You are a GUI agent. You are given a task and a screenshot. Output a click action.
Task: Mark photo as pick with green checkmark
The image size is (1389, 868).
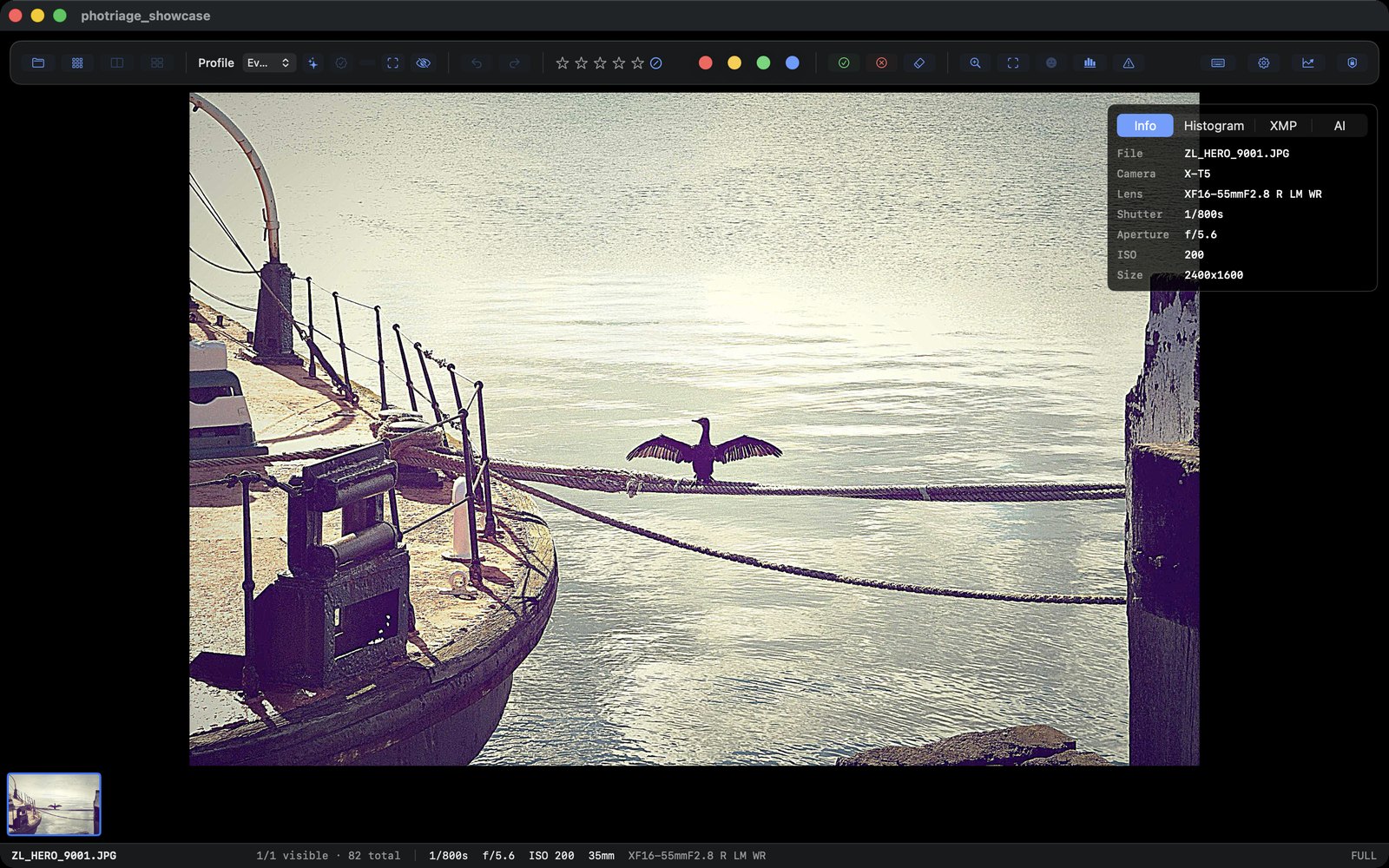844,62
